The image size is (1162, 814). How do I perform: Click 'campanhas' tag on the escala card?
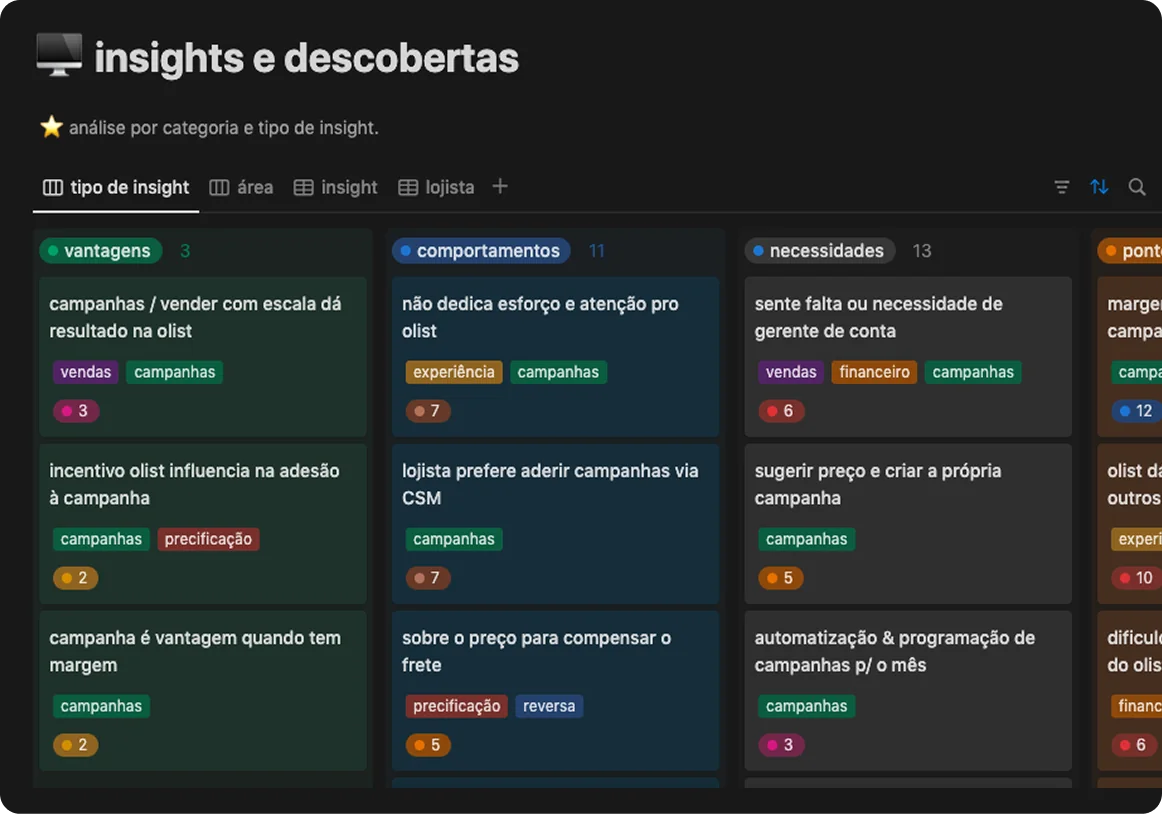tap(175, 372)
